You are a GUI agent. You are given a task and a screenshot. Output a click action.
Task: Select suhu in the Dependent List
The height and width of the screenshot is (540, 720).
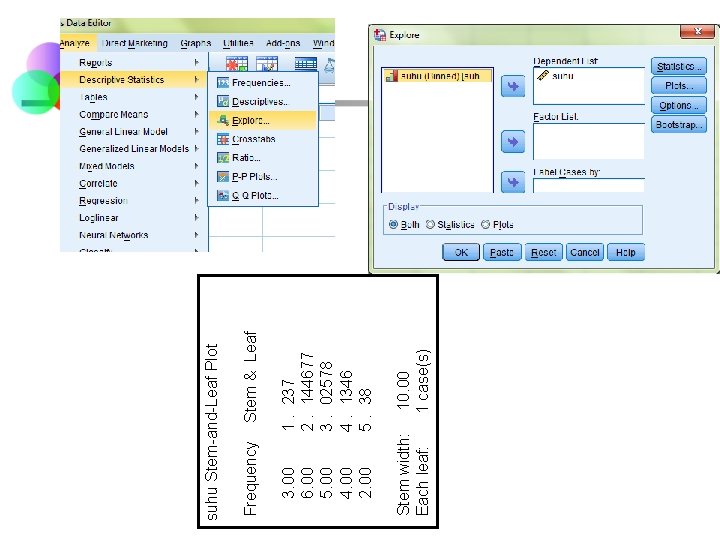[x=562, y=76]
